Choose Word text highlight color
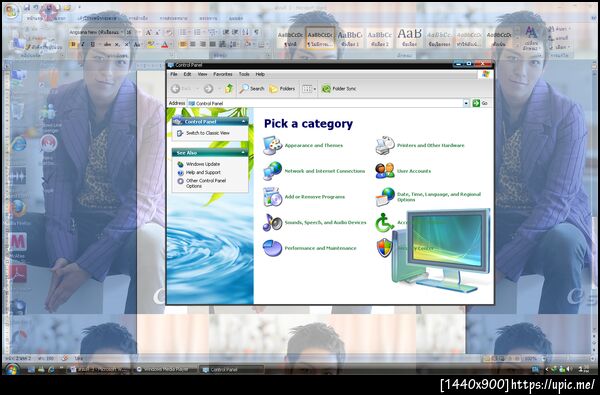Image resolution: width=600 pixels, height=395 pixels. (x=150, y=45)
